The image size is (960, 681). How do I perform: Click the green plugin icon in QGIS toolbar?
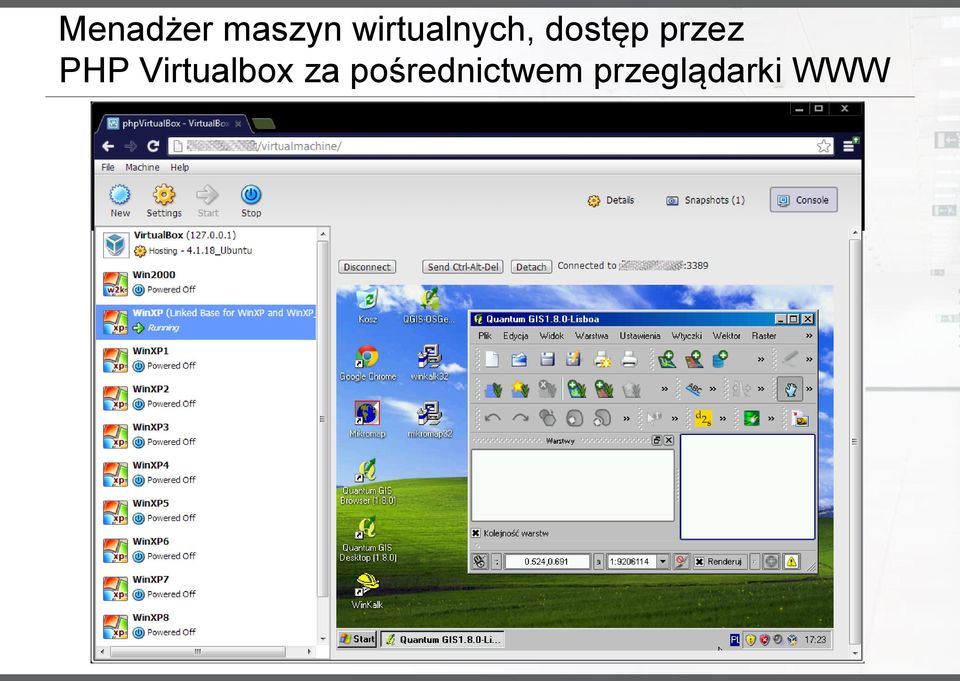tap(751, 418)
